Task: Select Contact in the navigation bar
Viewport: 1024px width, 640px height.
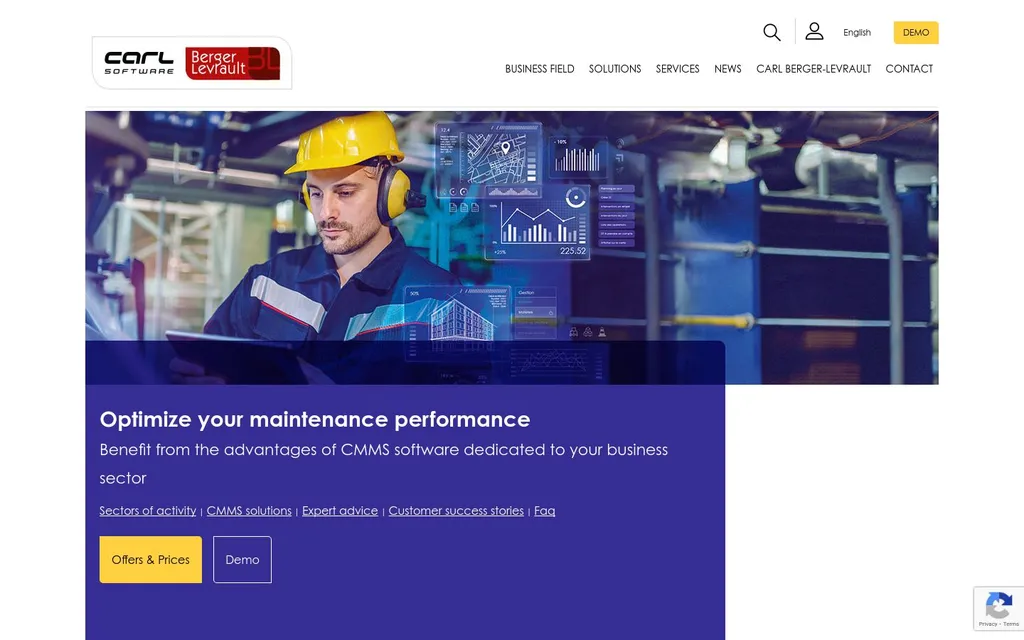Action: 908,69
